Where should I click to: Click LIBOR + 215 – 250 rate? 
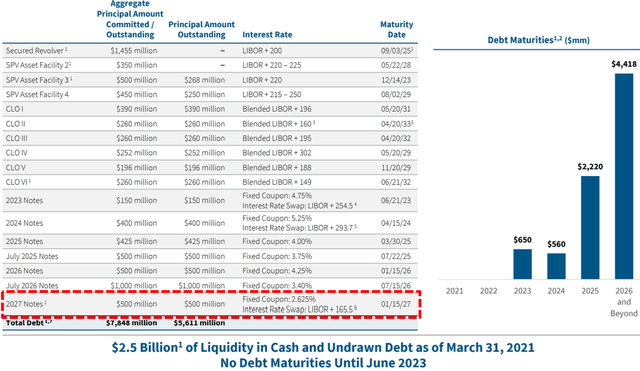coord(272,94)
